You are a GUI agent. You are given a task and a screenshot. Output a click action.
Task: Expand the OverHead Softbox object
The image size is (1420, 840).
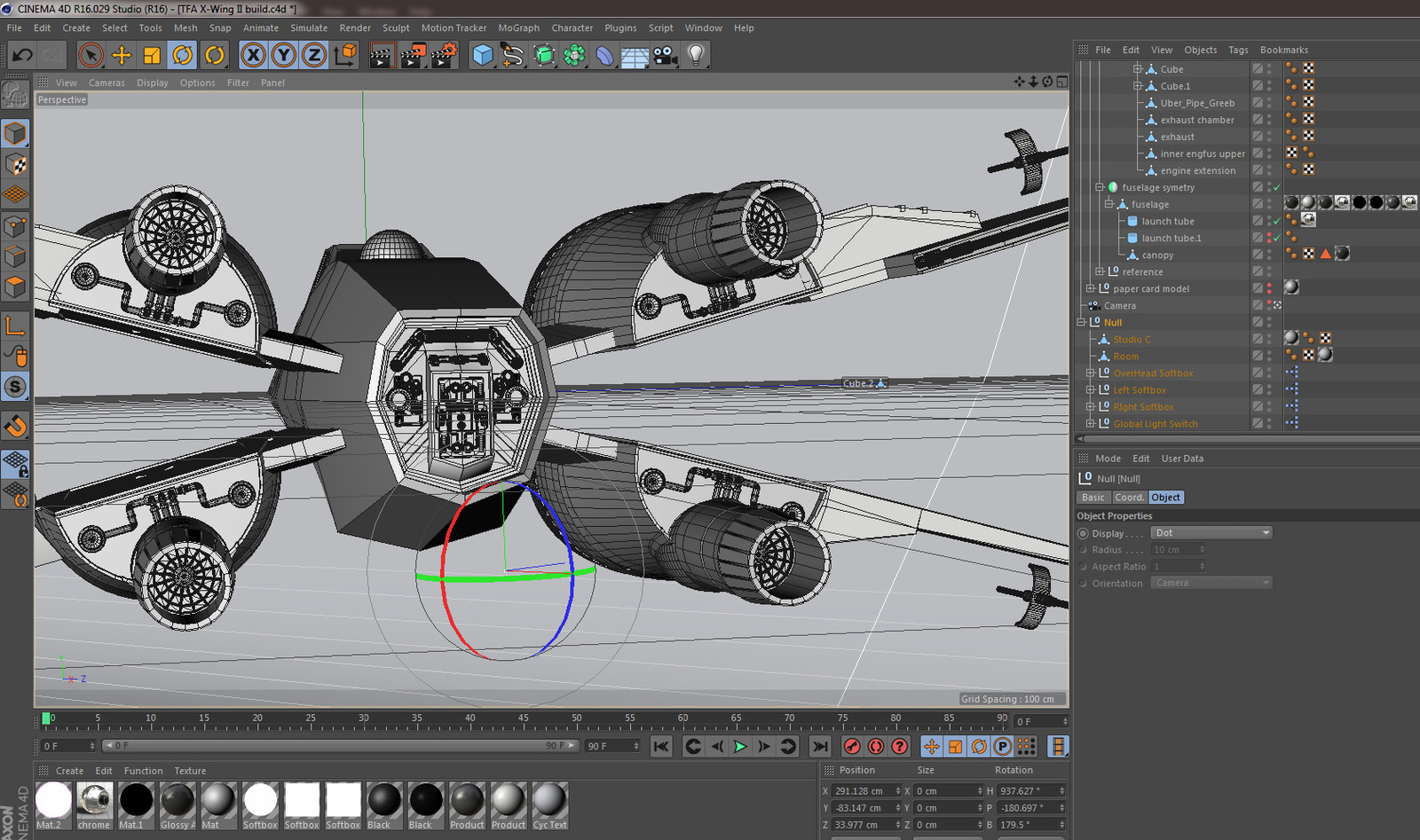(x=1091, y=373)
